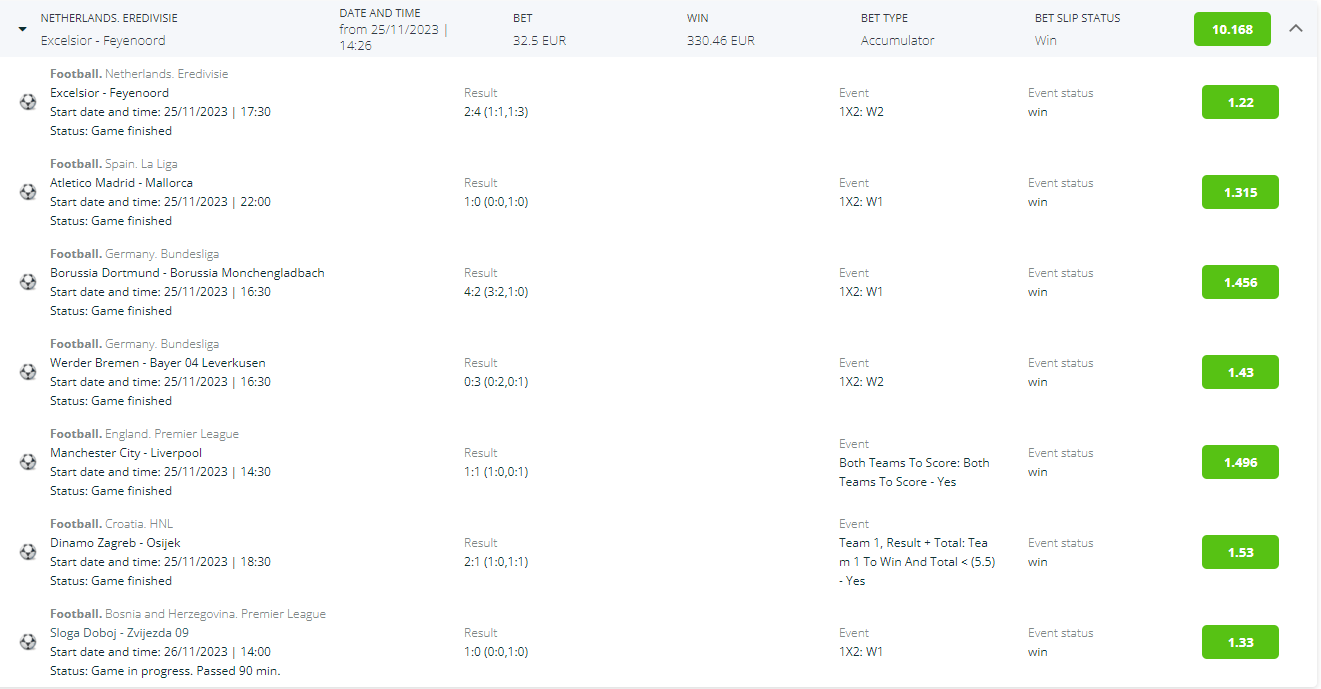Image resolution: width=1321 pixels, height=689 pixels.
Task: Toggle the header triangle arrow next to Eredivisie
Action: 23,29
